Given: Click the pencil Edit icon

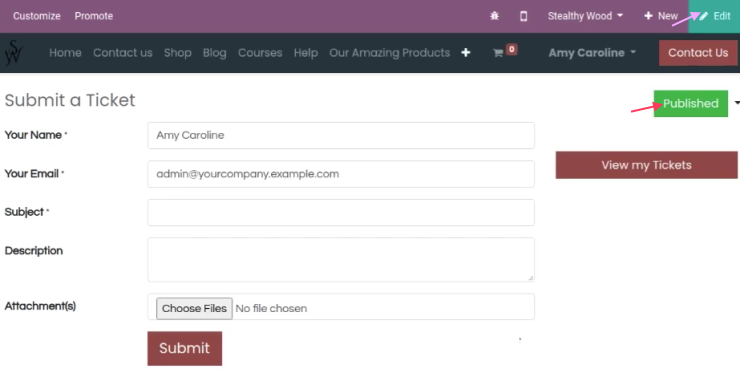Looking at the screenshot, I should pos(704,16).
